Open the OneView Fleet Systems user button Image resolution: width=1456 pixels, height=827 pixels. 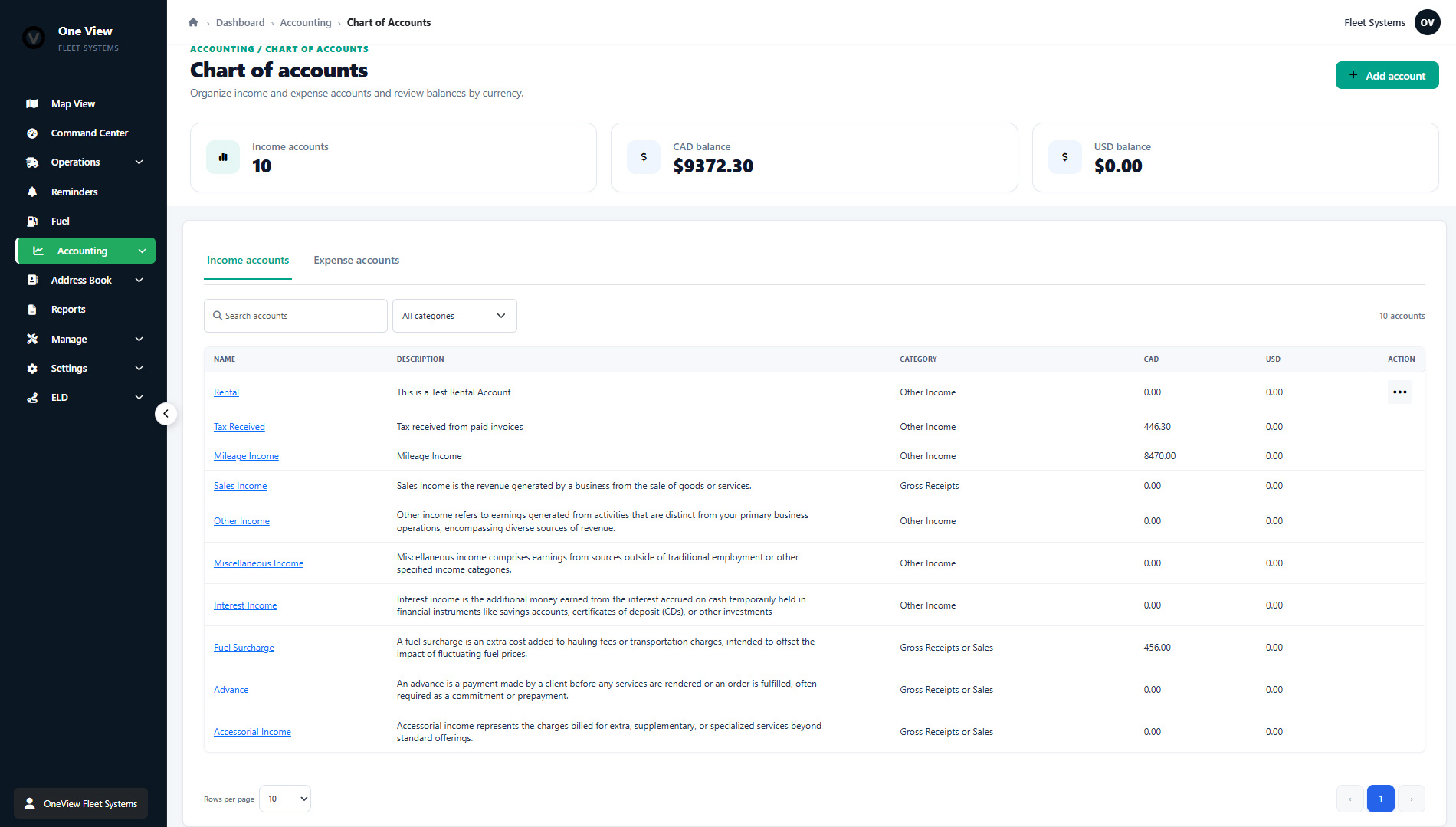click(80, 803)
